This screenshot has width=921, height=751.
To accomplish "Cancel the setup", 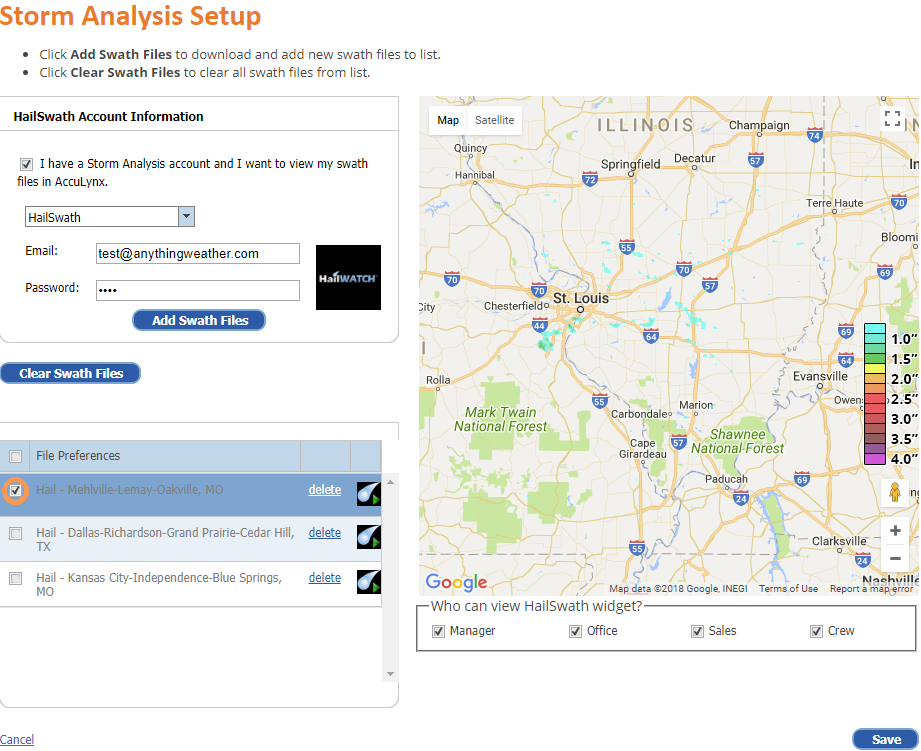I will [x=17, y=739].
